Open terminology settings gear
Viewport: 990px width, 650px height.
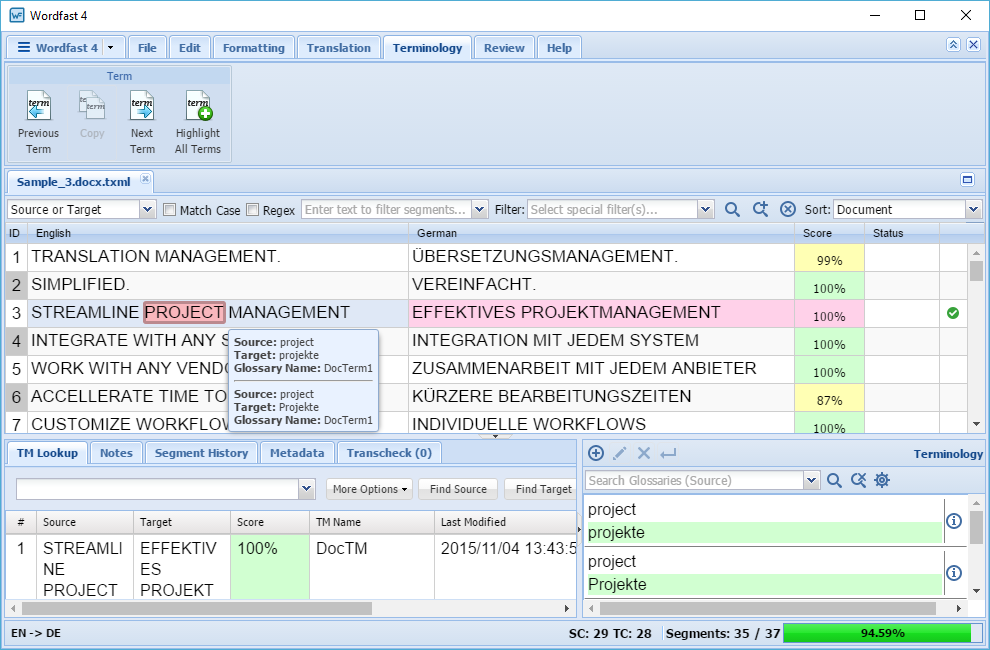pyautogui.click(x=882, y=481)
